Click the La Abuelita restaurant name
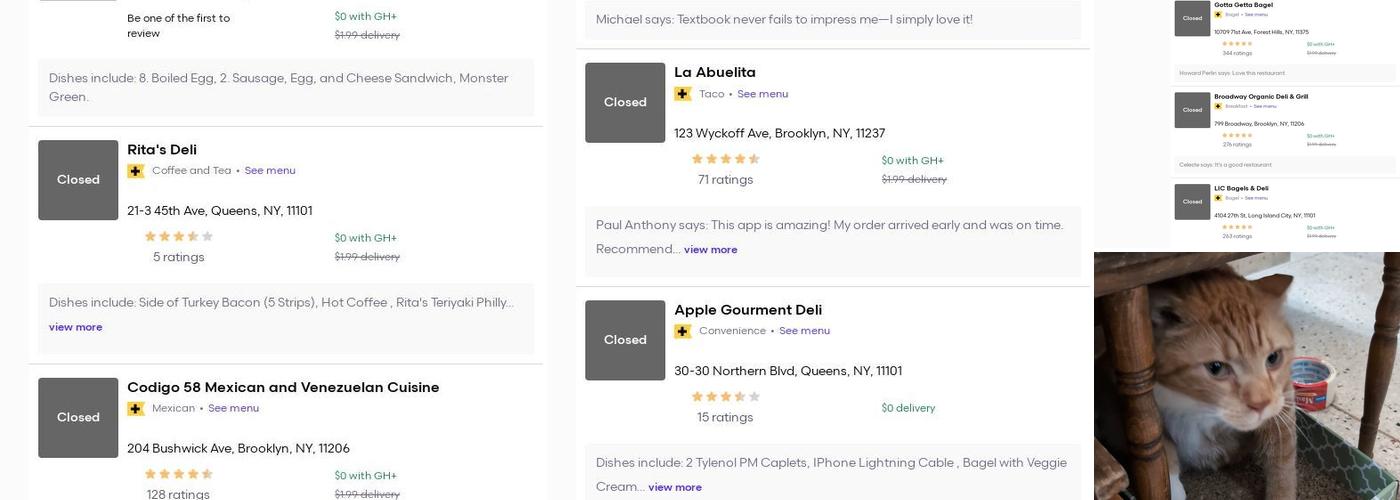This screenshot has height=500, width=1400. click(x=715, y=72)
